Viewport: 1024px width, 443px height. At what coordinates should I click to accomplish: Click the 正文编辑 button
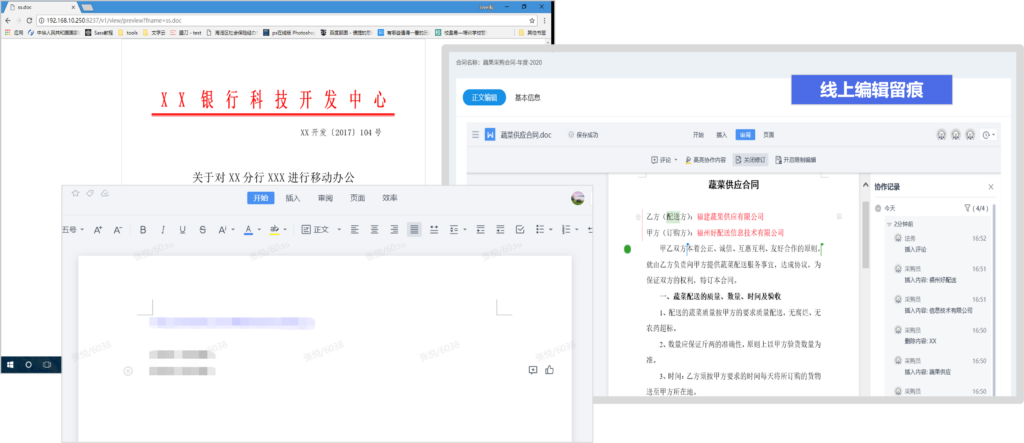click(x=483, y=98)
